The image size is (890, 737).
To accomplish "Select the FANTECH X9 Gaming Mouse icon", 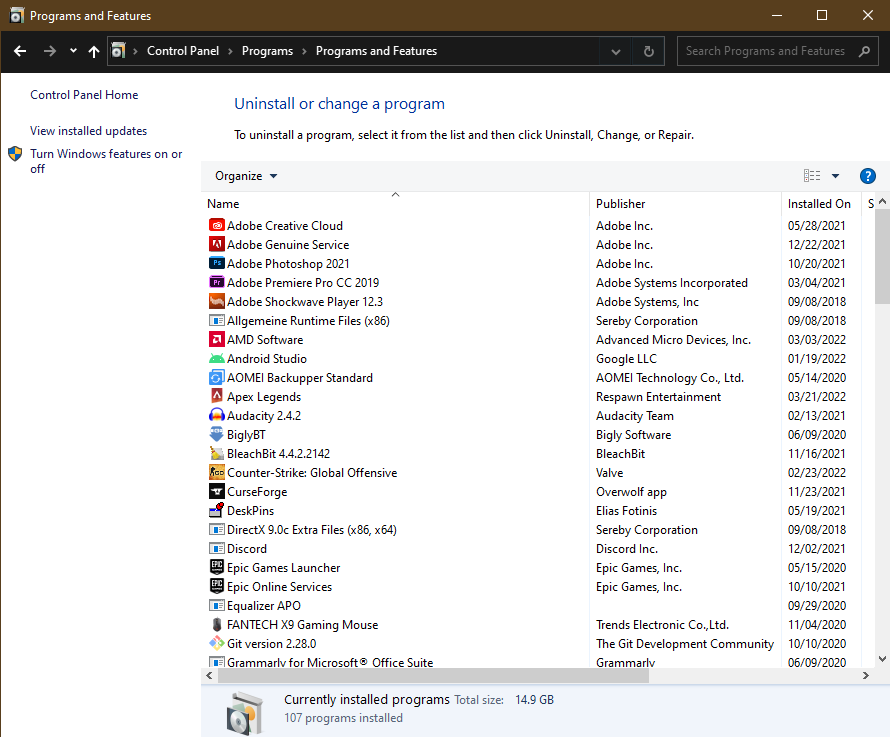I will pyautogui.click(x=216, y=625).
